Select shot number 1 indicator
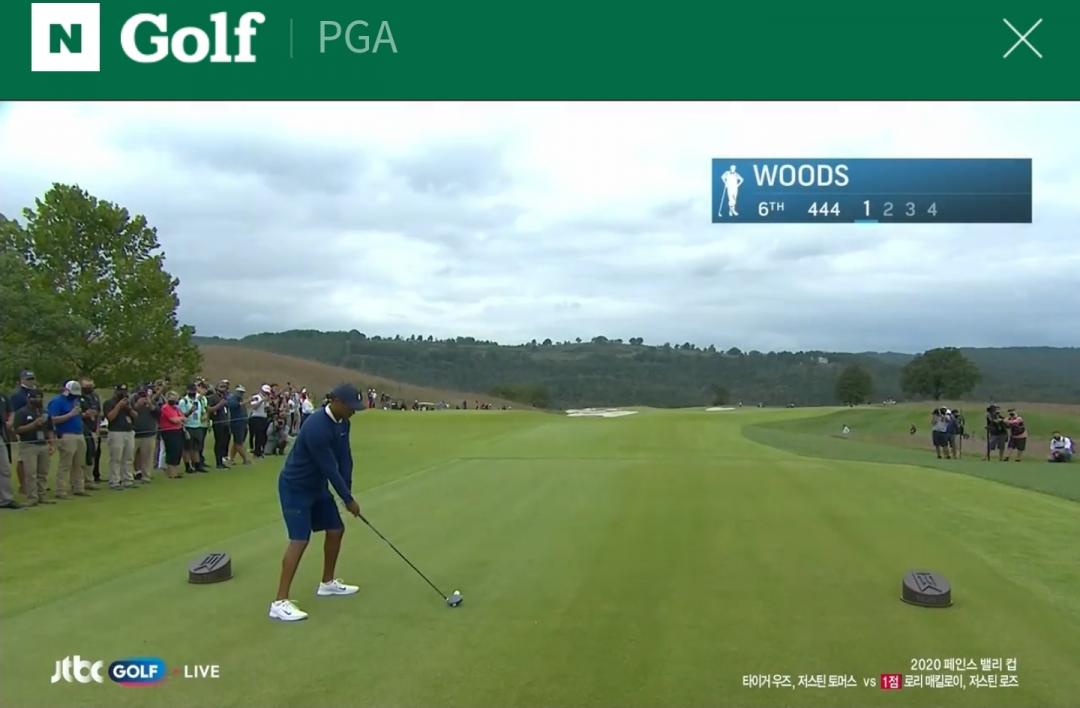Image resolution: width=1080 pixels, height=708 pixels. pyautogui.click(x=866, y=209)
